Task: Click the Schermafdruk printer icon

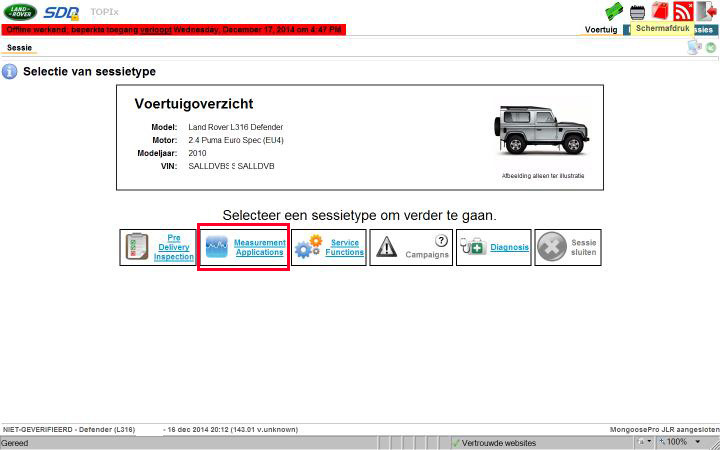Action: tap(637, 12)
